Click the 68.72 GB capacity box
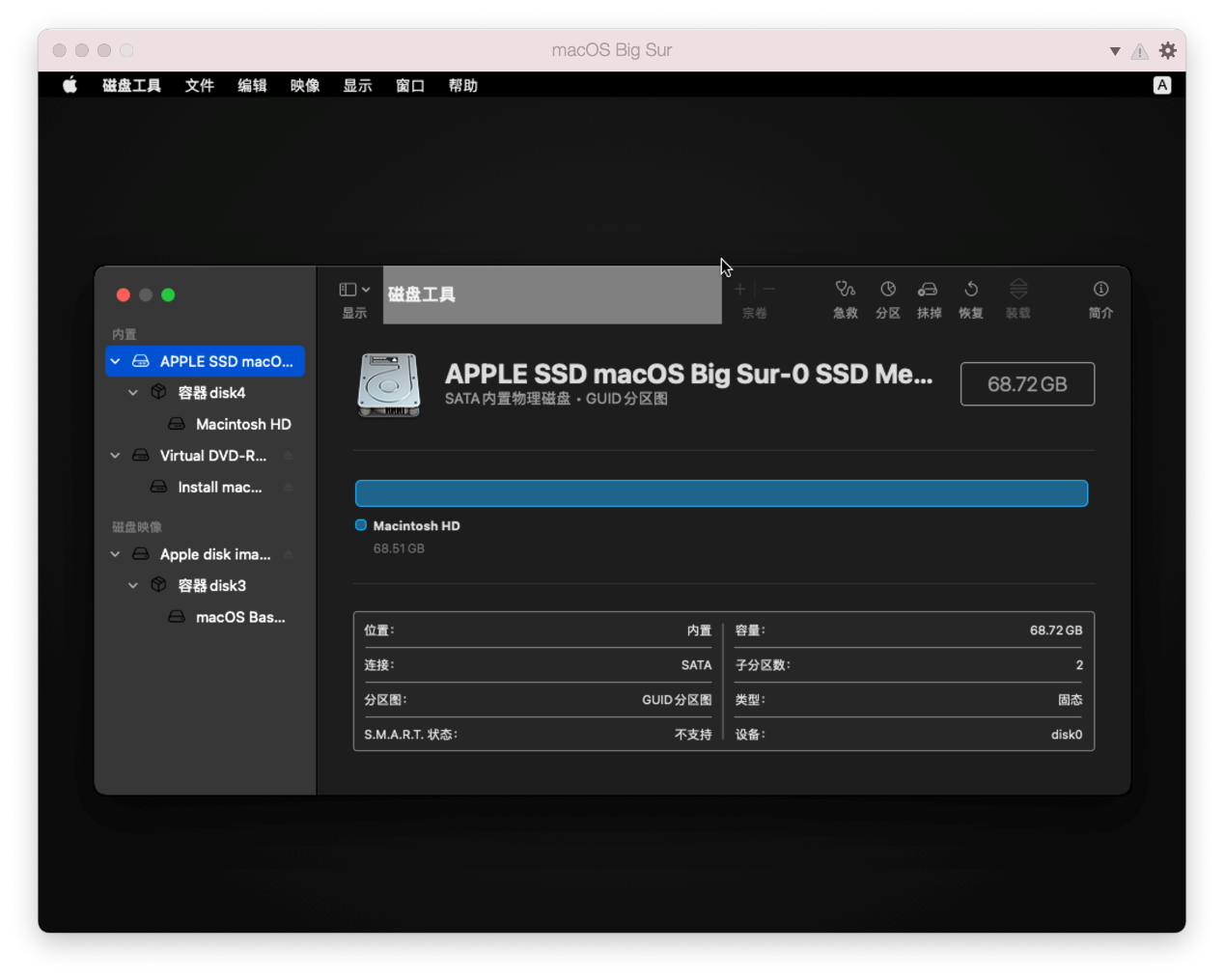This screenshot has height=980, width=1224. 1027,384
